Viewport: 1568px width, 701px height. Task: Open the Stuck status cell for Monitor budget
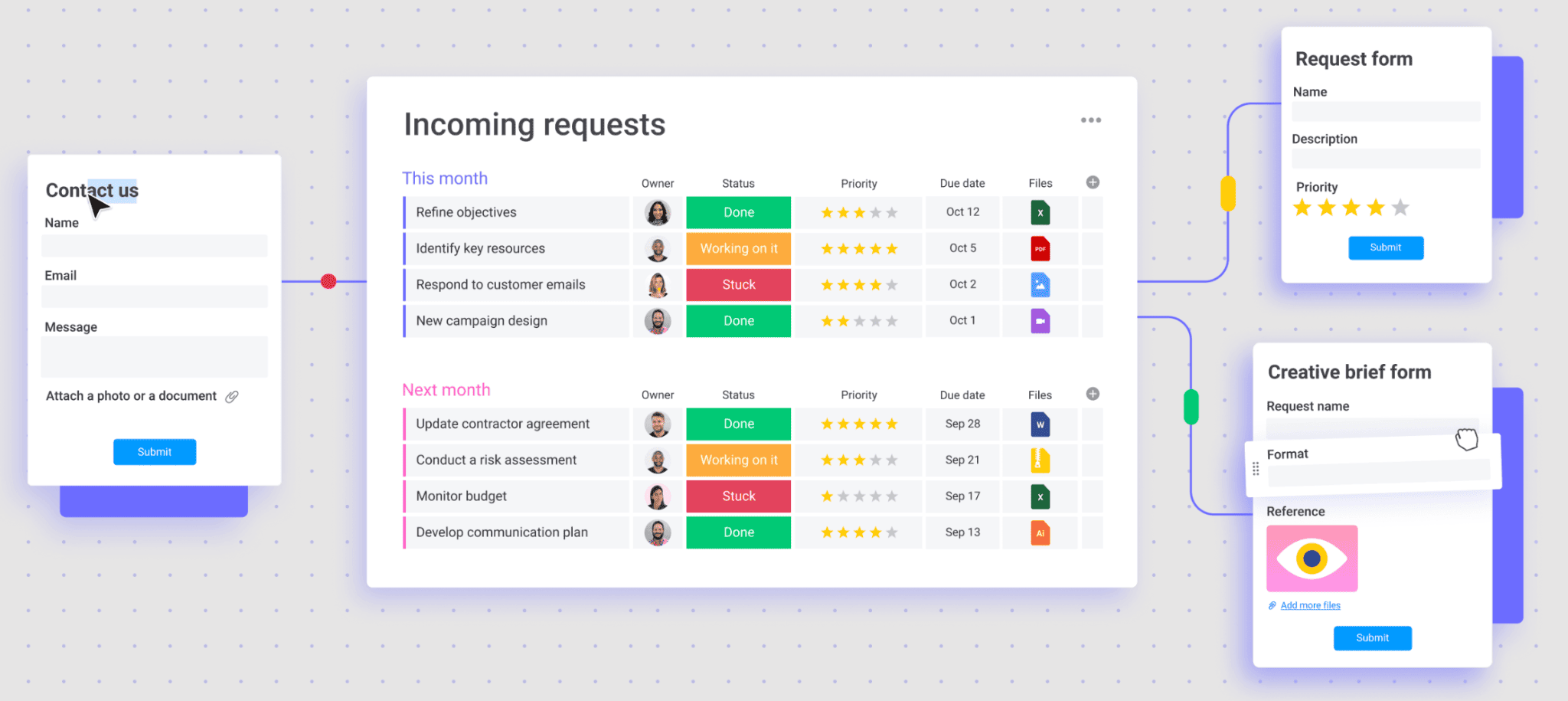click(737, 496)
